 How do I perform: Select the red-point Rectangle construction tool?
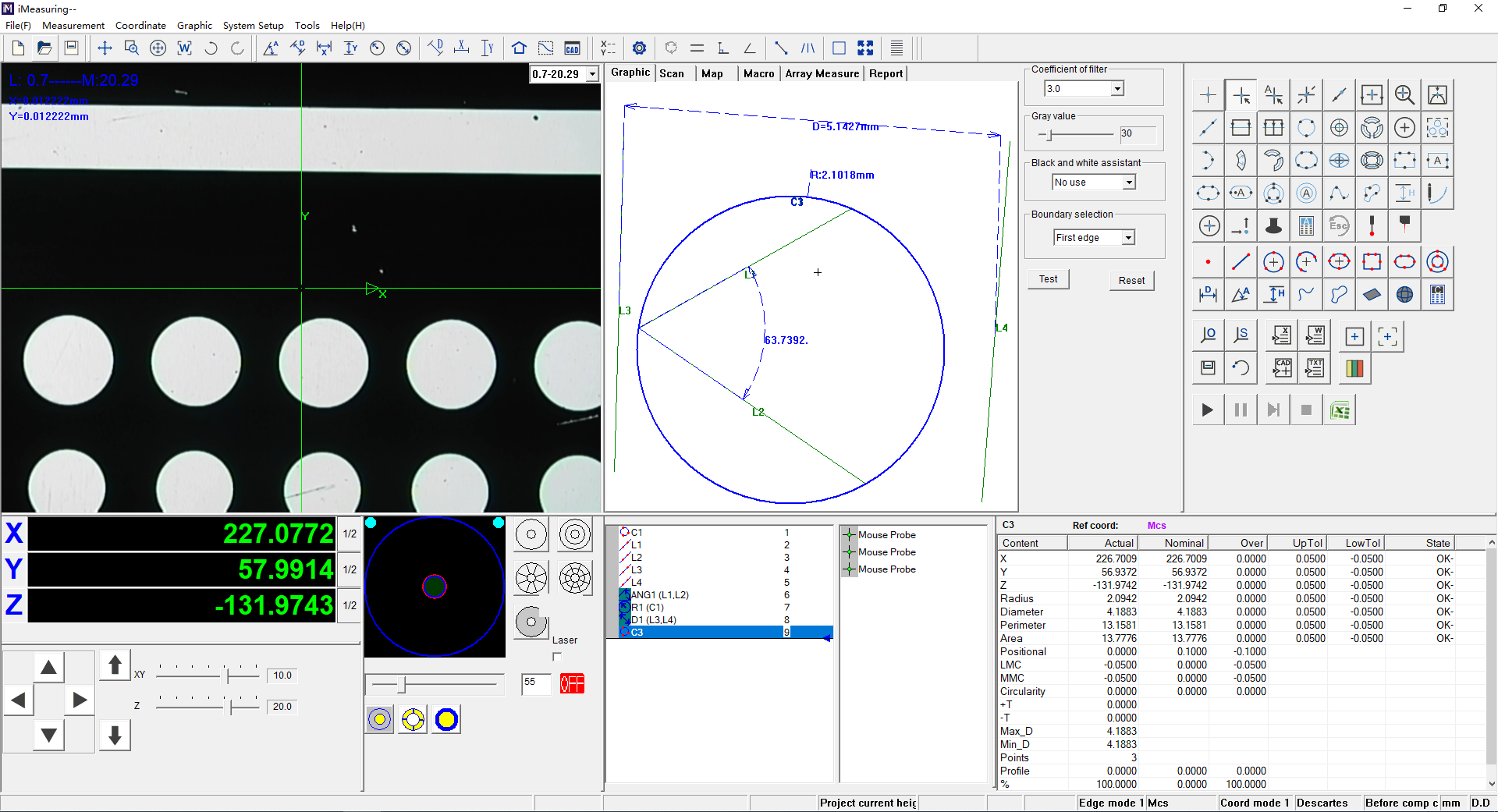click(x=1372, y=262)
